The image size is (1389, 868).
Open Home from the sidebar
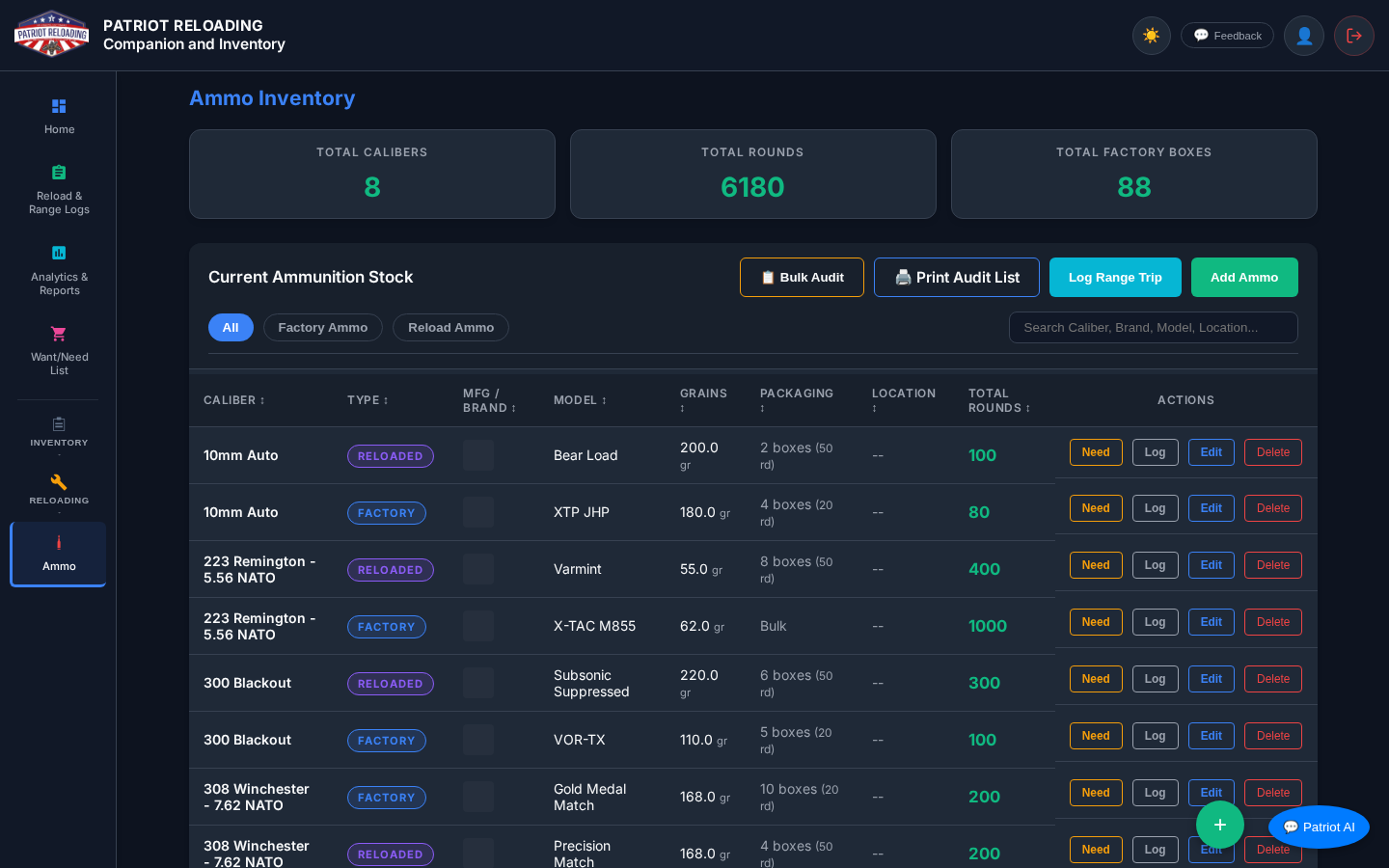(x=59, y=116)
